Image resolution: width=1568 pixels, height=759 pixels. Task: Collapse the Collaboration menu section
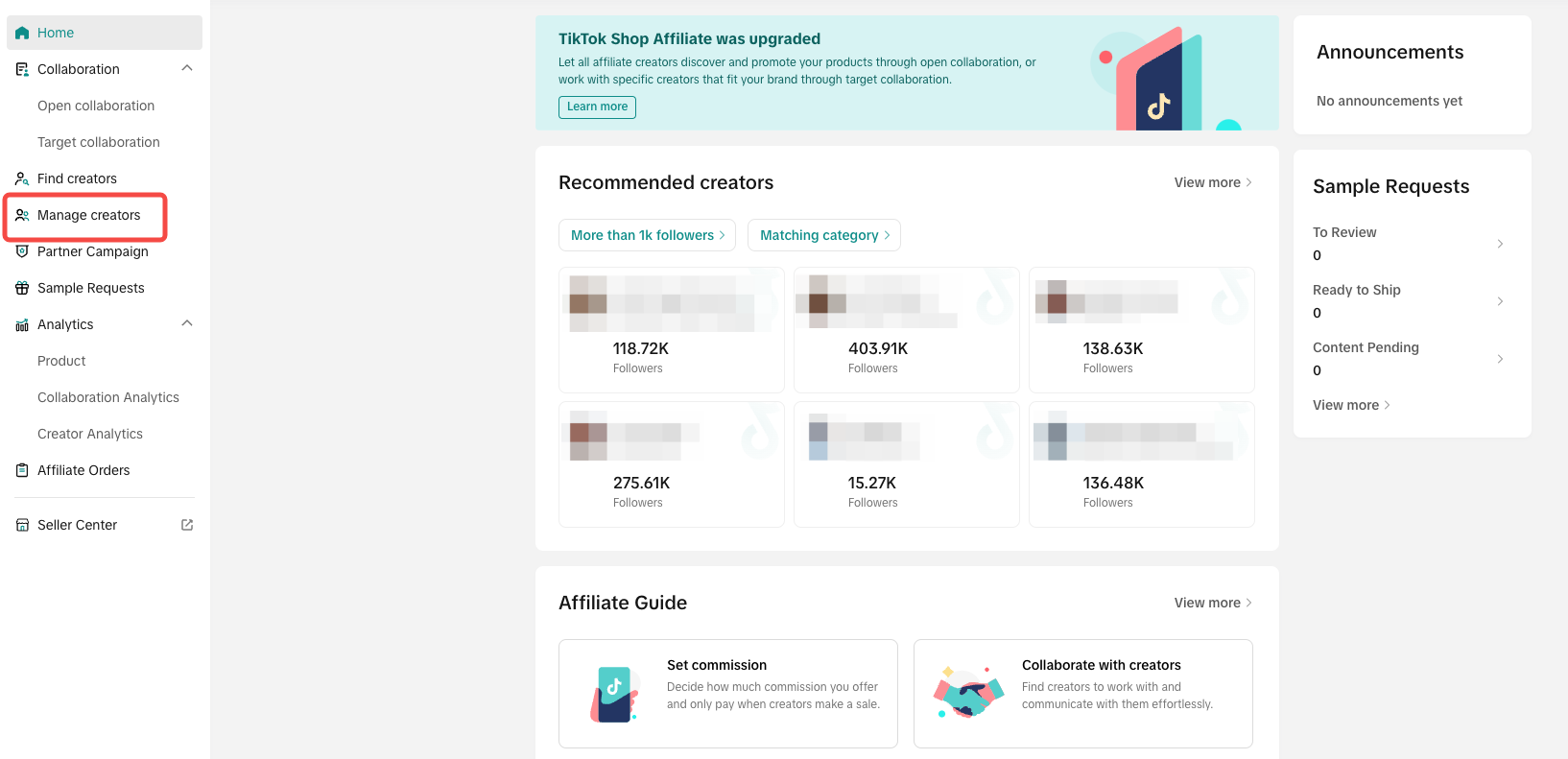187,68
